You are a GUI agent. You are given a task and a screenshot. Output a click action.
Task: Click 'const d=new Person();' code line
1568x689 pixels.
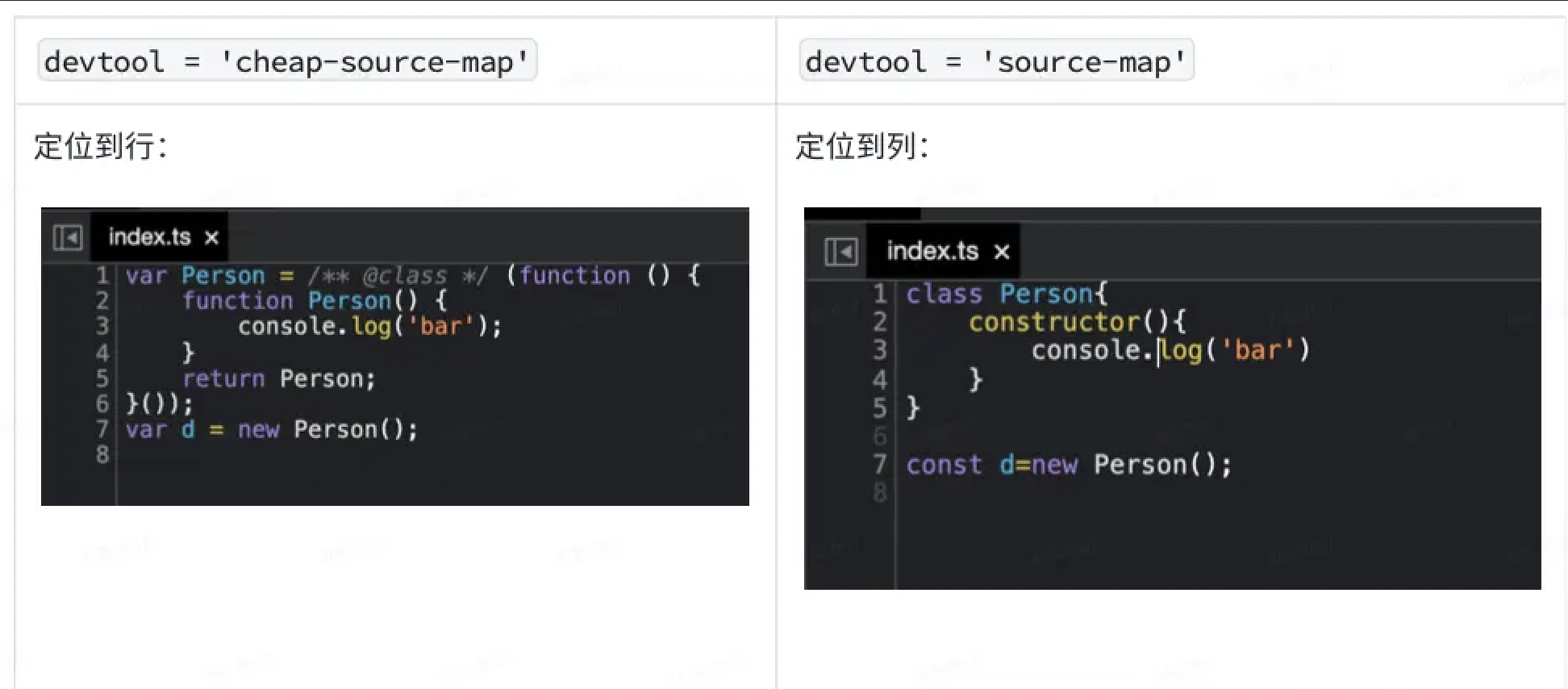1069,465
